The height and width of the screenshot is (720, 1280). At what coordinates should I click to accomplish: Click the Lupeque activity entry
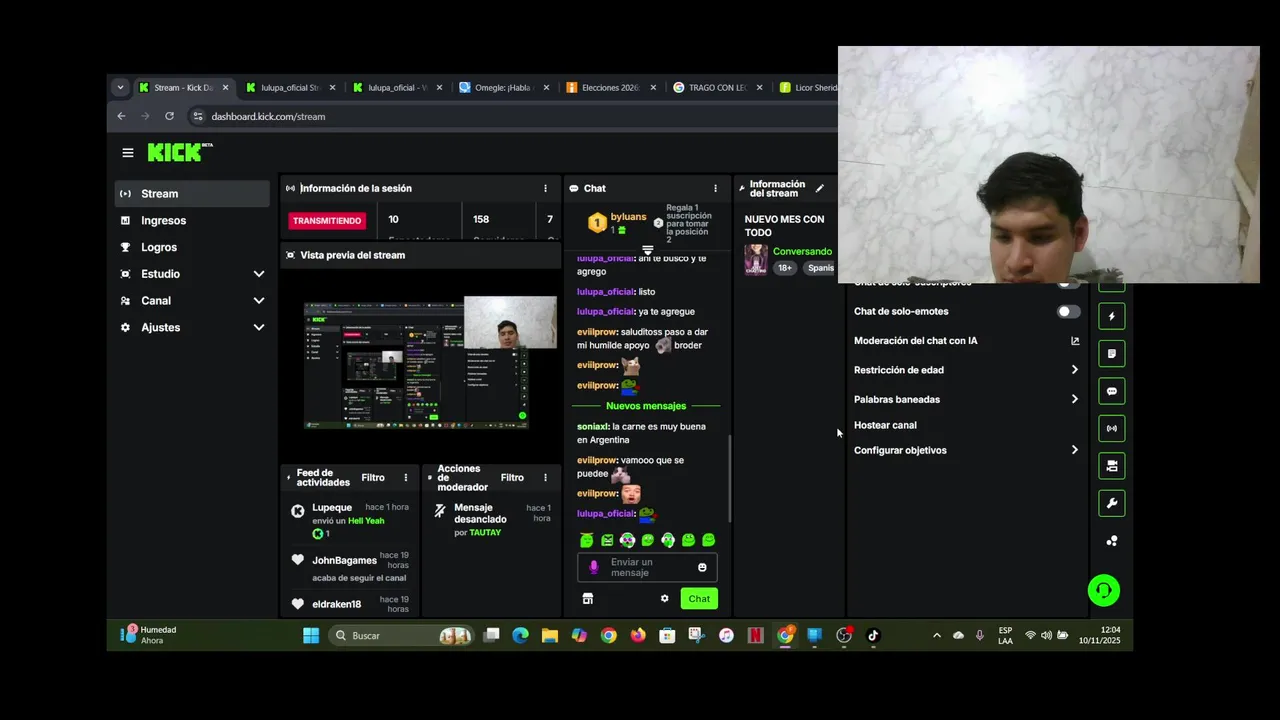[349, 520]
